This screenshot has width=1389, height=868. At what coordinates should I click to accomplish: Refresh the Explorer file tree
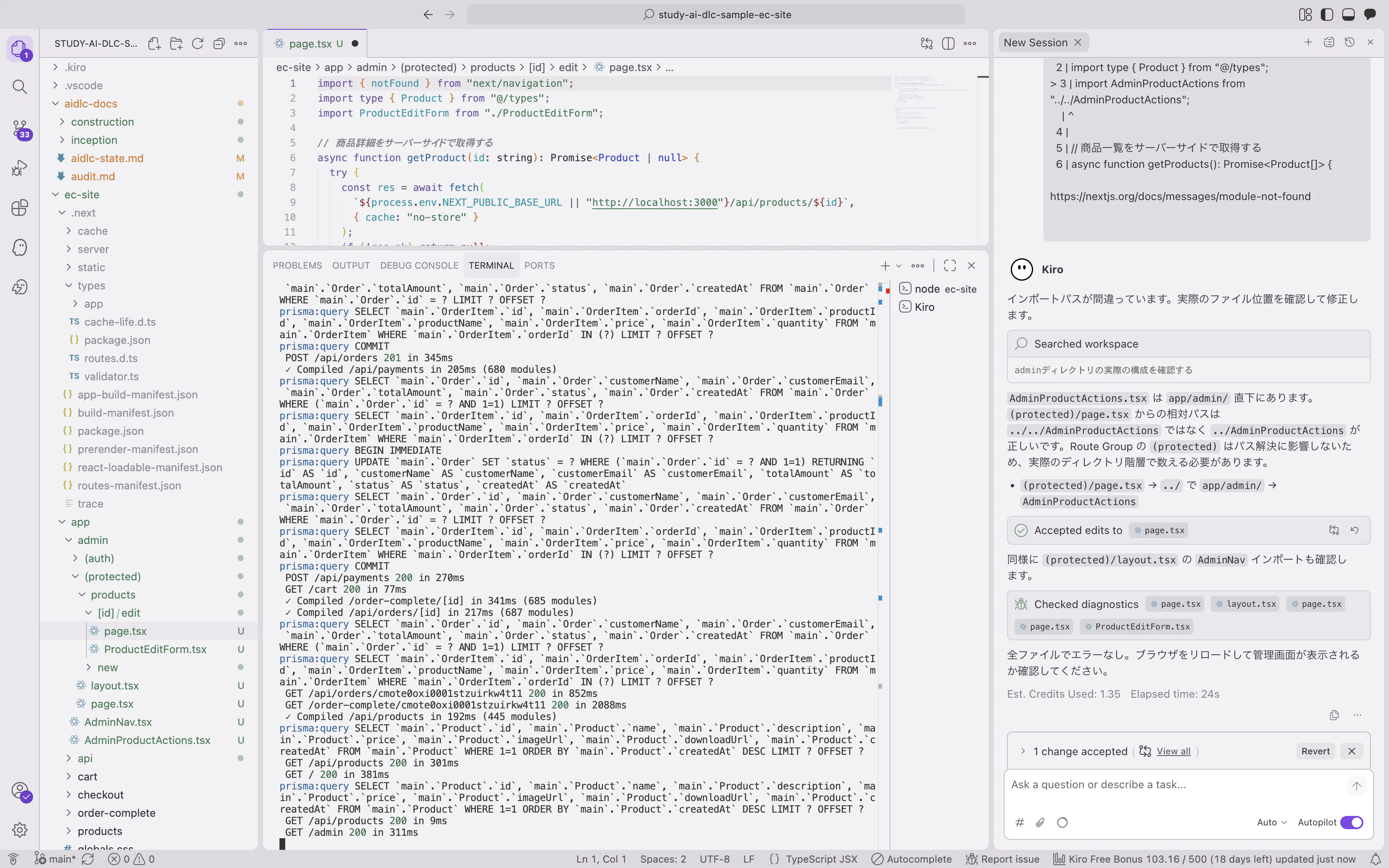pyautogui.click(x=198, y=44)
